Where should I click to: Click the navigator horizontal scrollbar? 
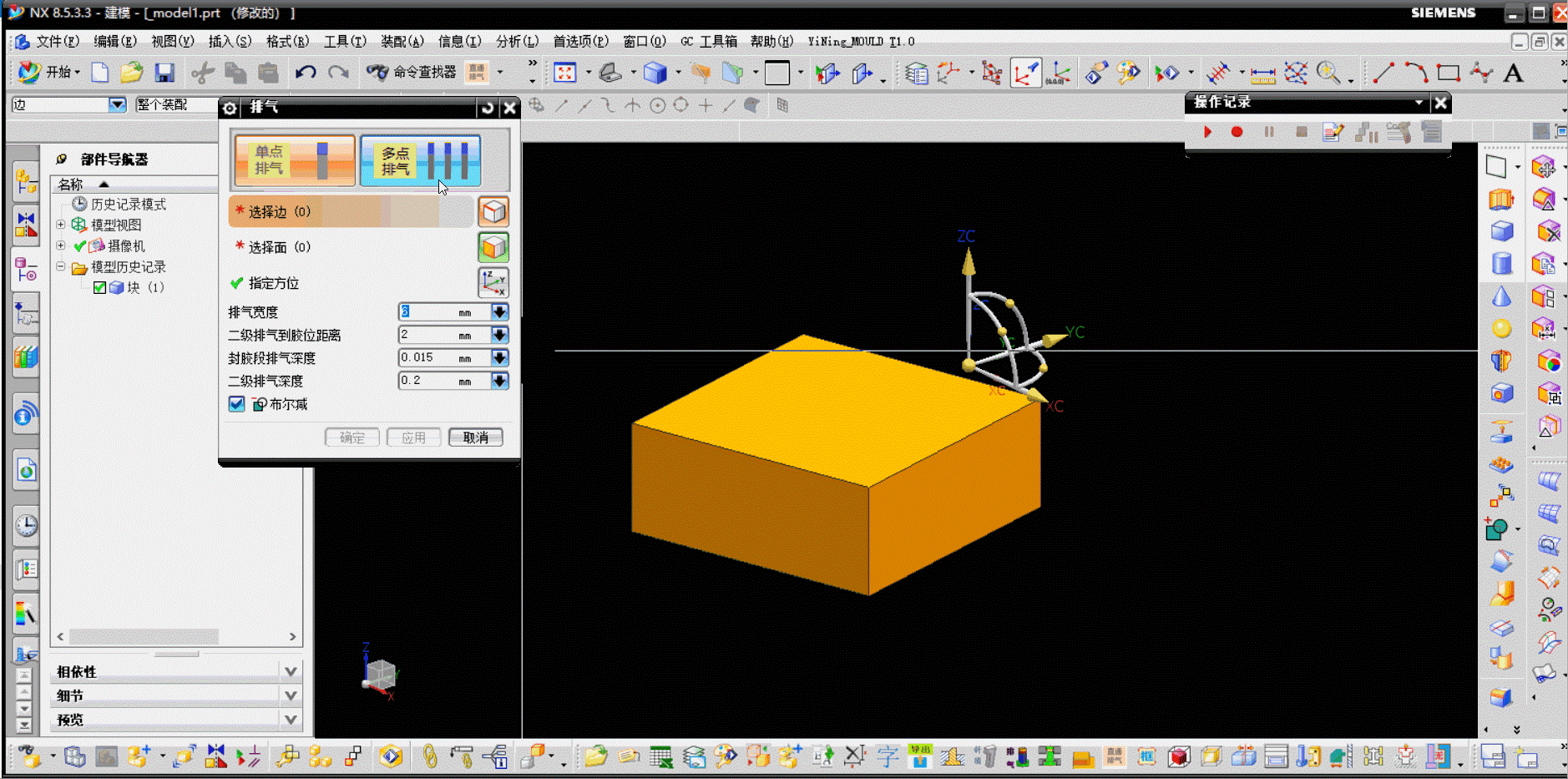144,636
